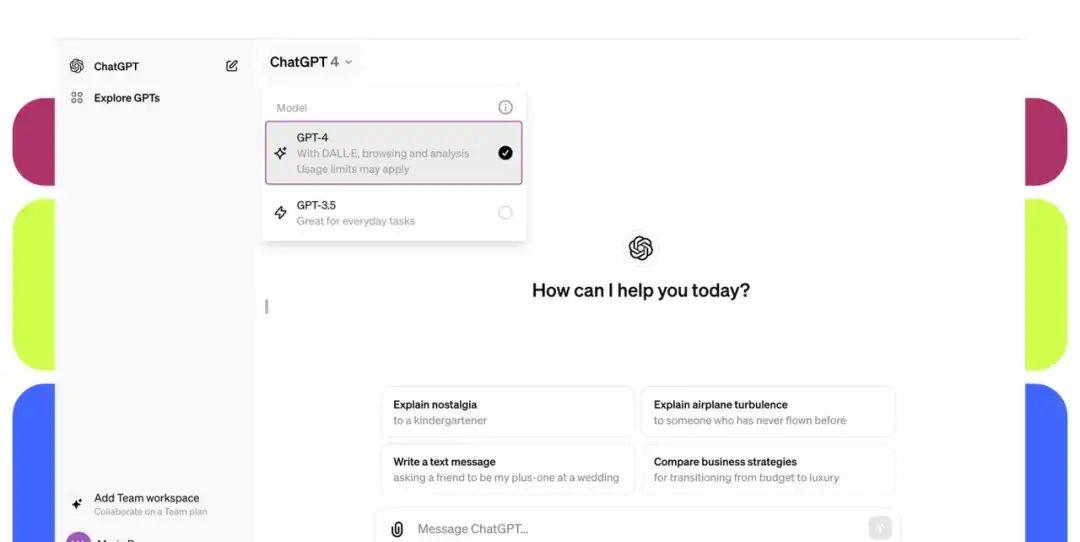Click the new chat pencil icon

(232, 66)
